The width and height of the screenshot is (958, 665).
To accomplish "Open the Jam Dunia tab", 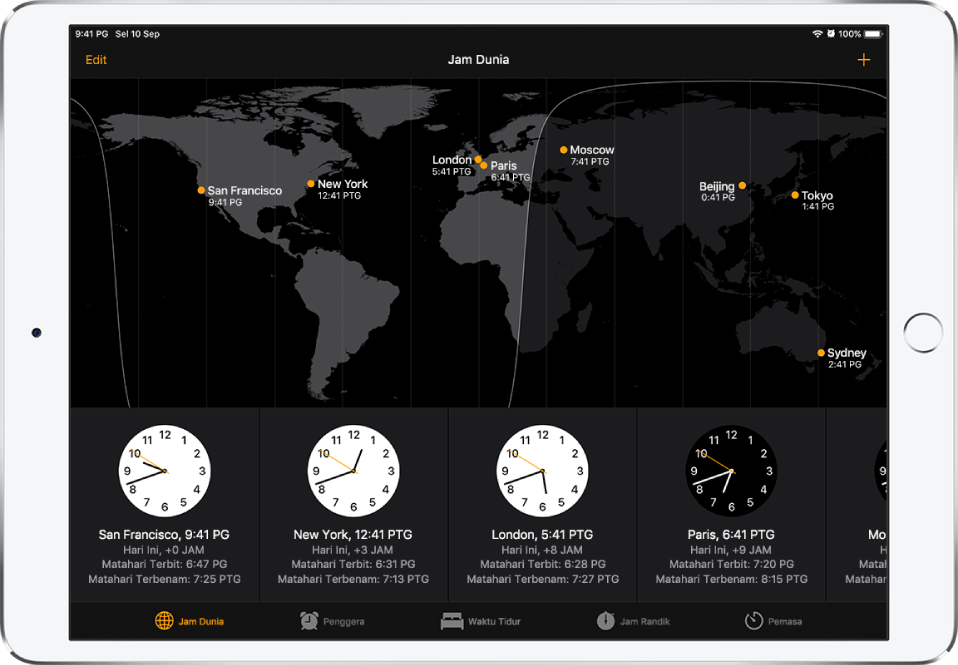I will pos(189,621).
